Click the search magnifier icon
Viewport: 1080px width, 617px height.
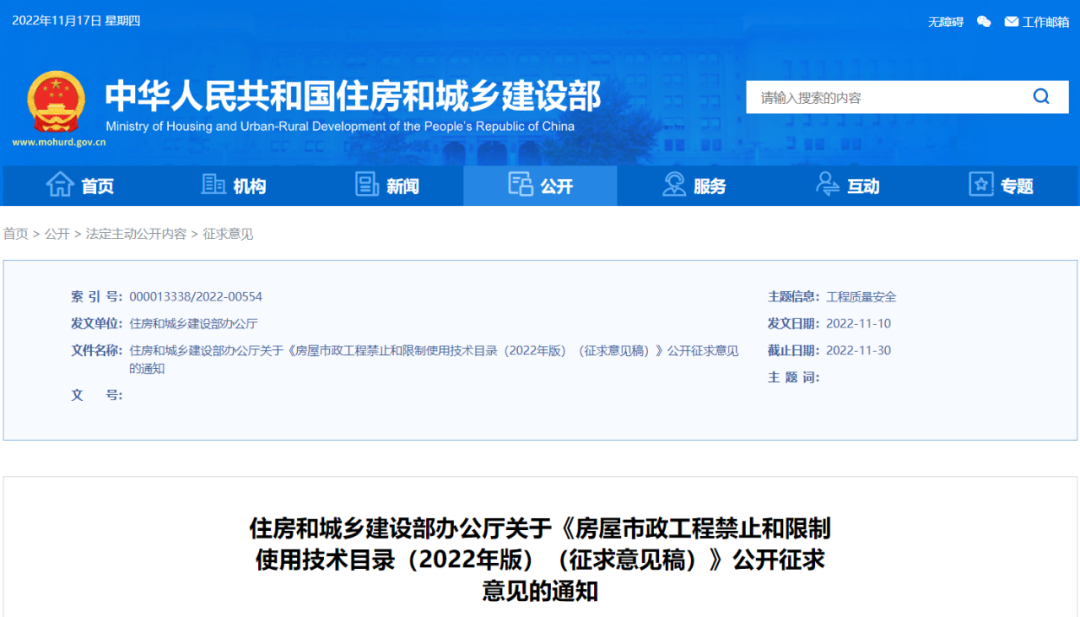(1041, 97)
